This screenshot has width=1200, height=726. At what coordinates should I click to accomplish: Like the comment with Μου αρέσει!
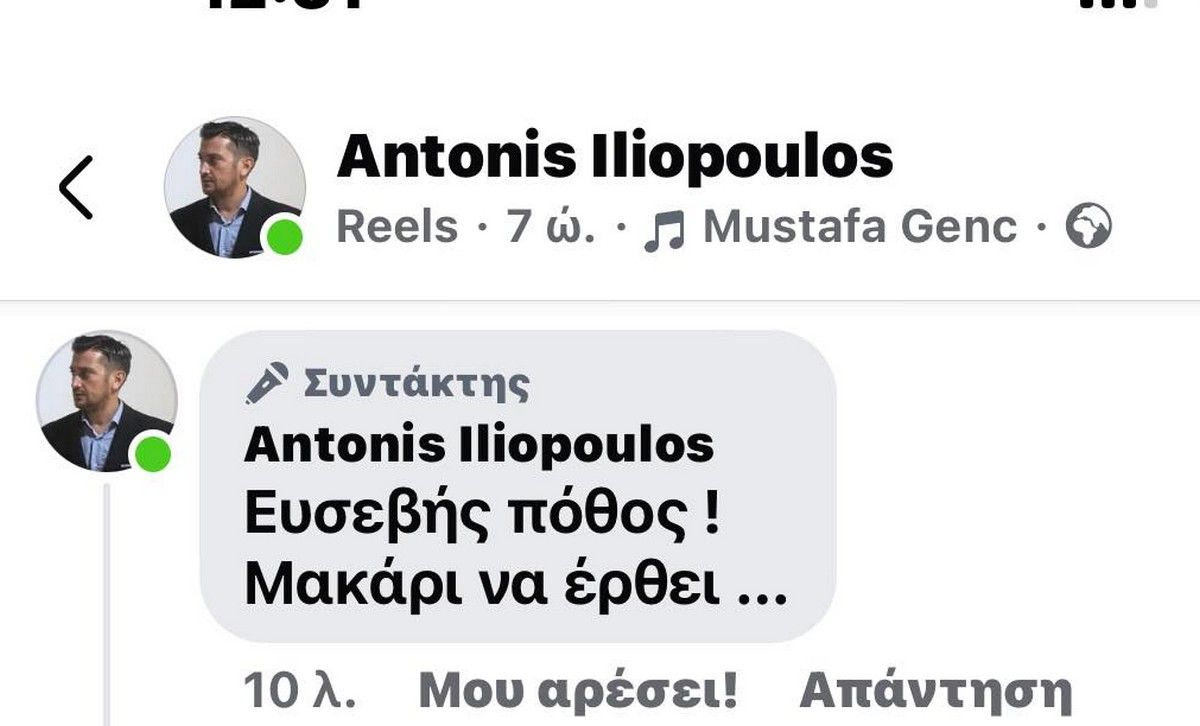point(579,691)
